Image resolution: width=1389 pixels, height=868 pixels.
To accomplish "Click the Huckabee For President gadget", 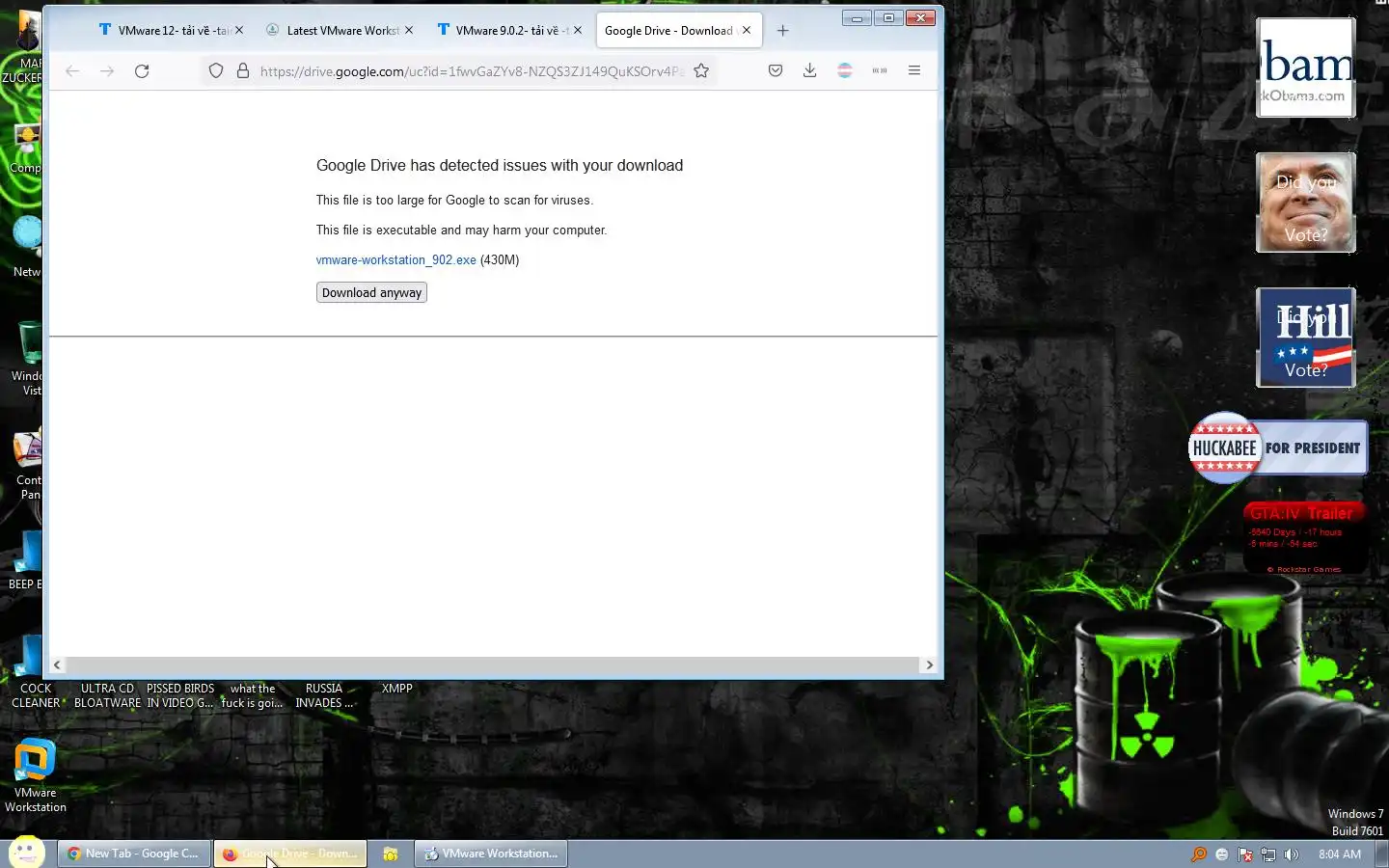I will click(1278, 448).
